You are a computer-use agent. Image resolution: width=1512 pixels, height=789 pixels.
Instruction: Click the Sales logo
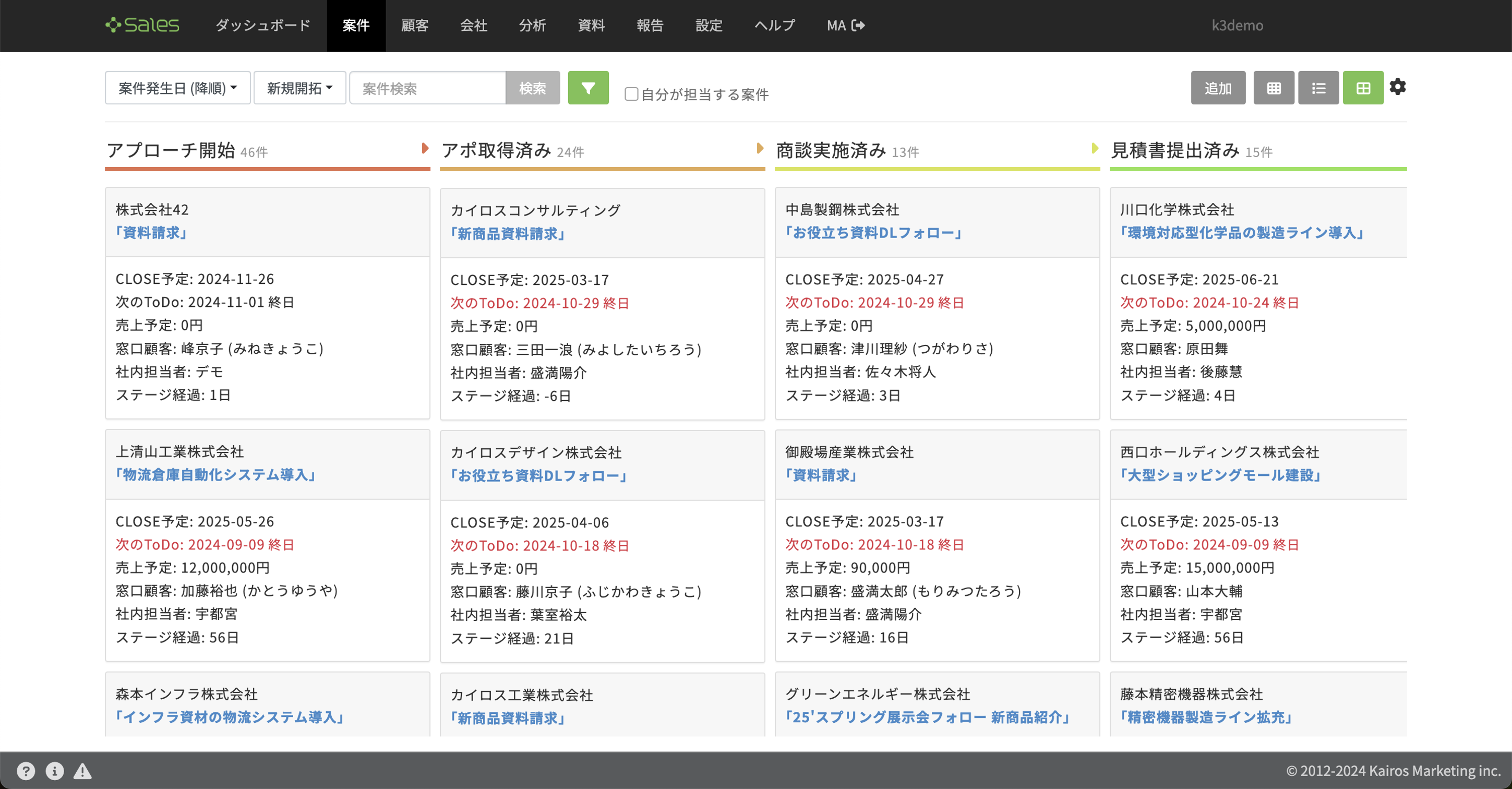(142, 25)
